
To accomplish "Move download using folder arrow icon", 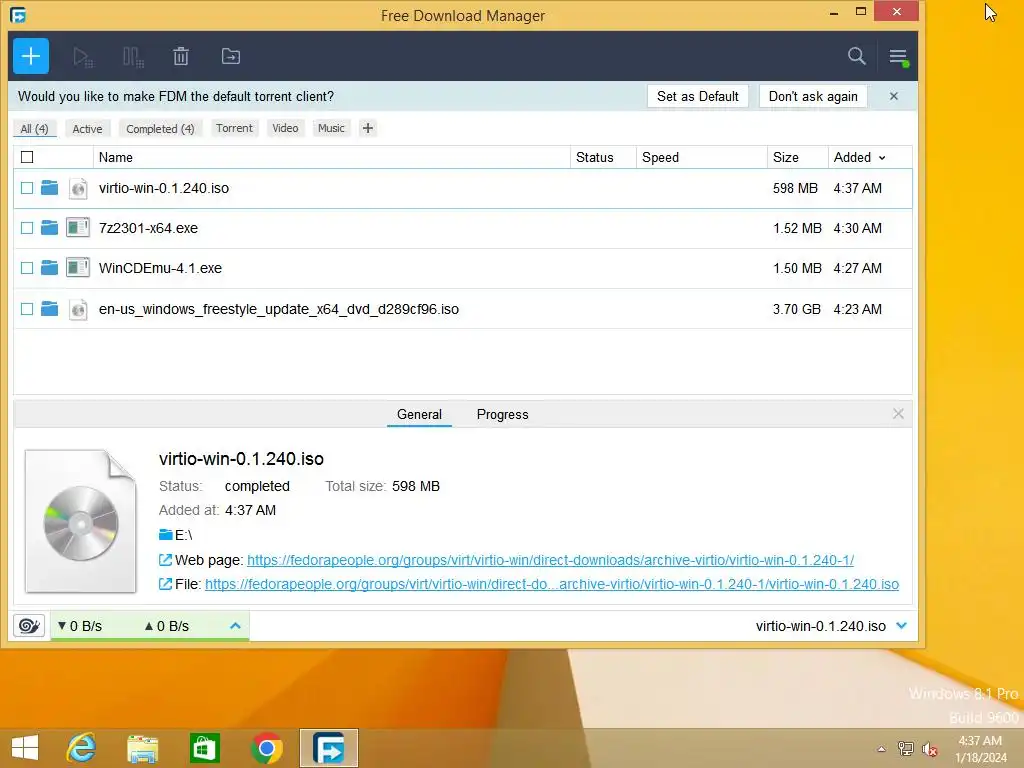I will (231, 57).
